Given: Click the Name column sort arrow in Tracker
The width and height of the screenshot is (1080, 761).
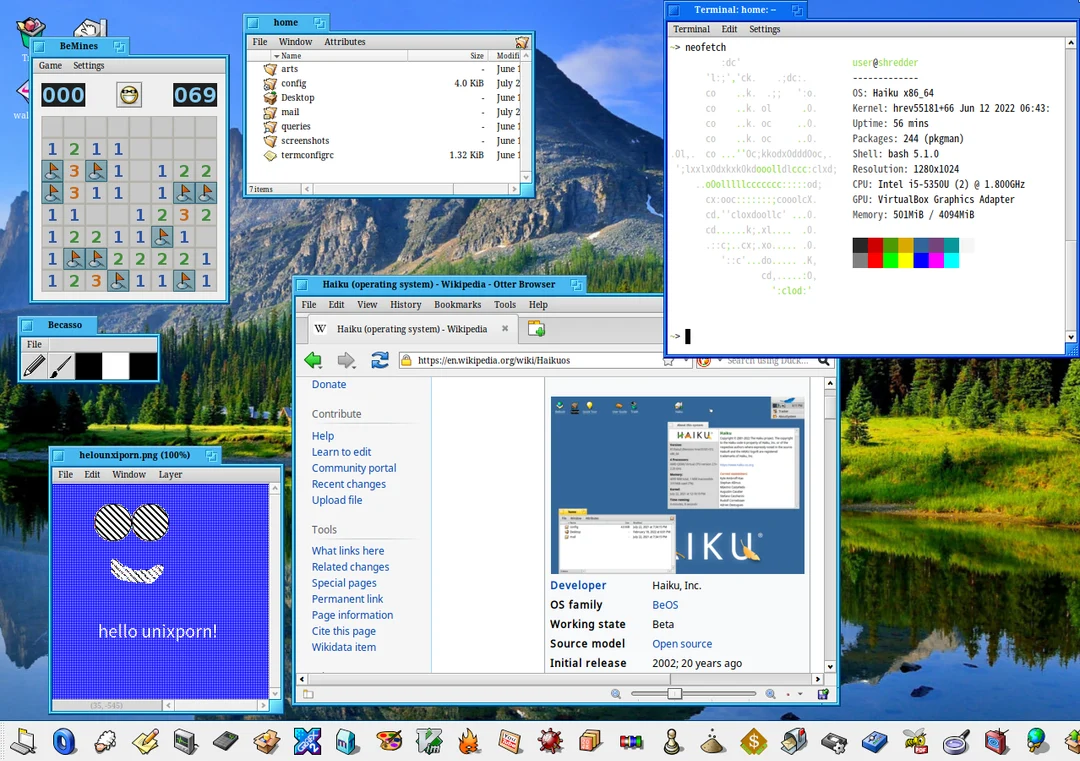Looking at the screenshot, I should [x=276, y=56].
